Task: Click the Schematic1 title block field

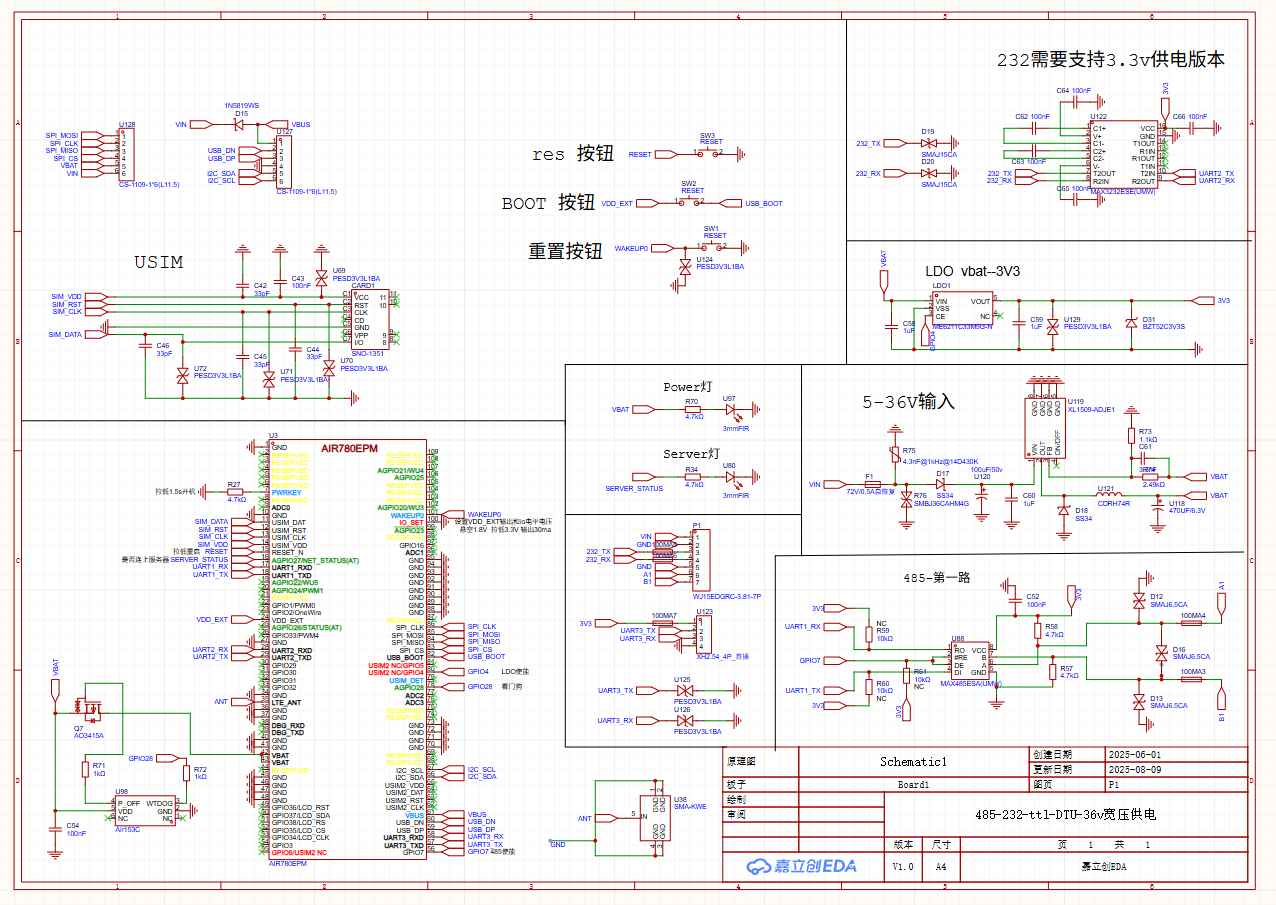Action: pyautogui.click(x=913, y=761)
